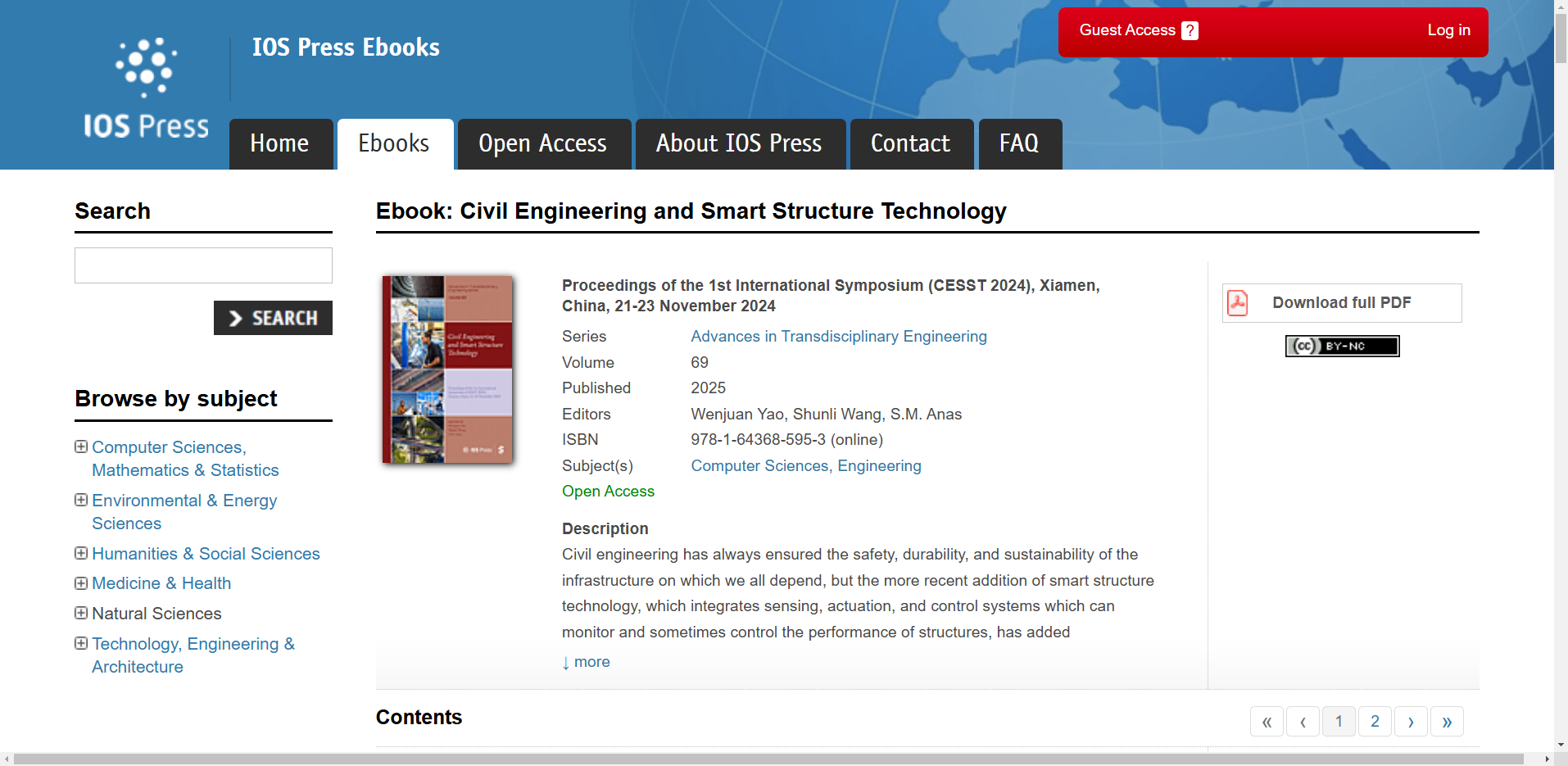This screenshot has width=1568, height=766.
Task: Click the IOS Press logo
Action: [x=146, y=88]
